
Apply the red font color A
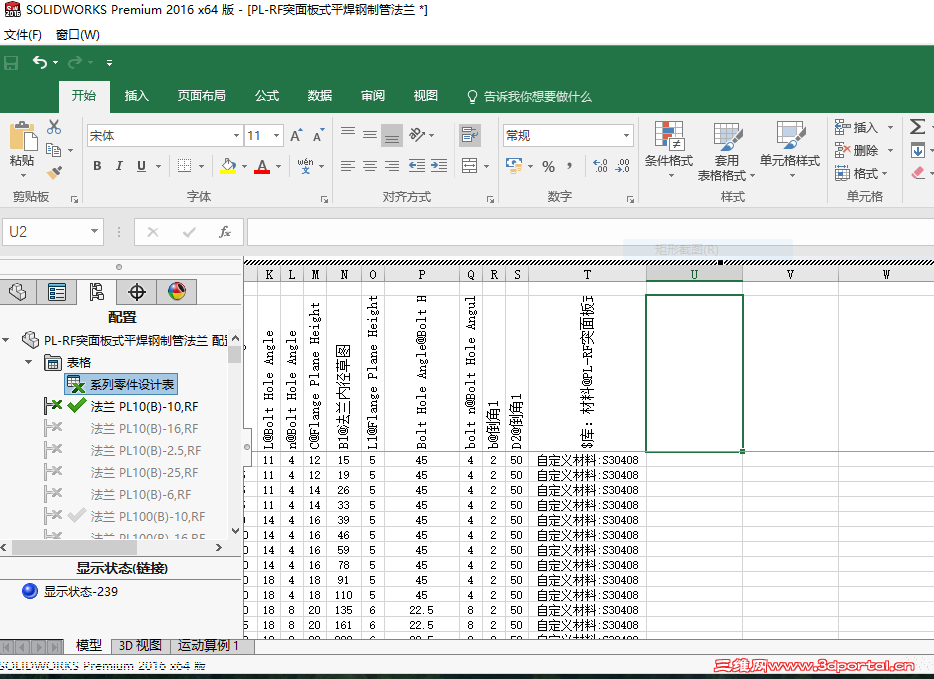[262, 166]
